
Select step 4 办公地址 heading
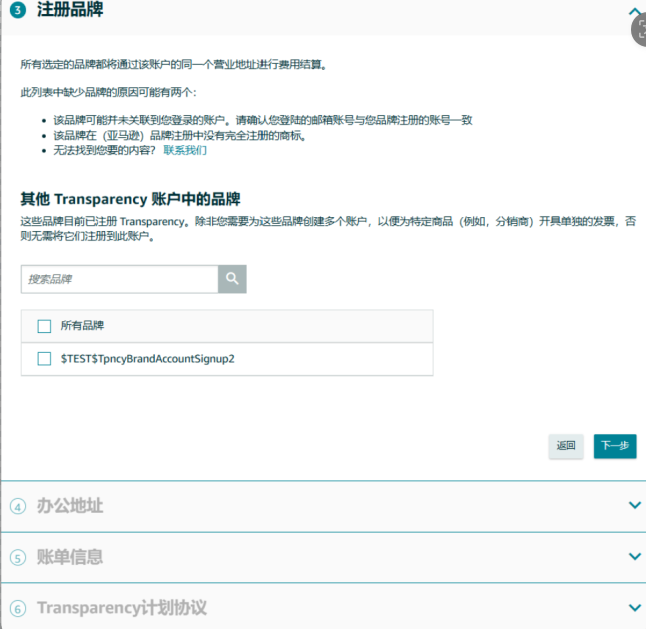point(70,505)
